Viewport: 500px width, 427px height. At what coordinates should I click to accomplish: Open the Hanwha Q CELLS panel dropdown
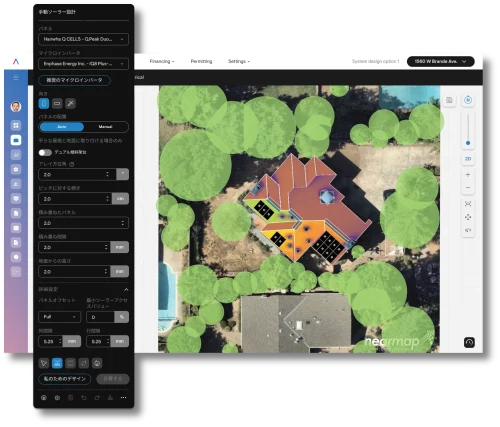83,39
